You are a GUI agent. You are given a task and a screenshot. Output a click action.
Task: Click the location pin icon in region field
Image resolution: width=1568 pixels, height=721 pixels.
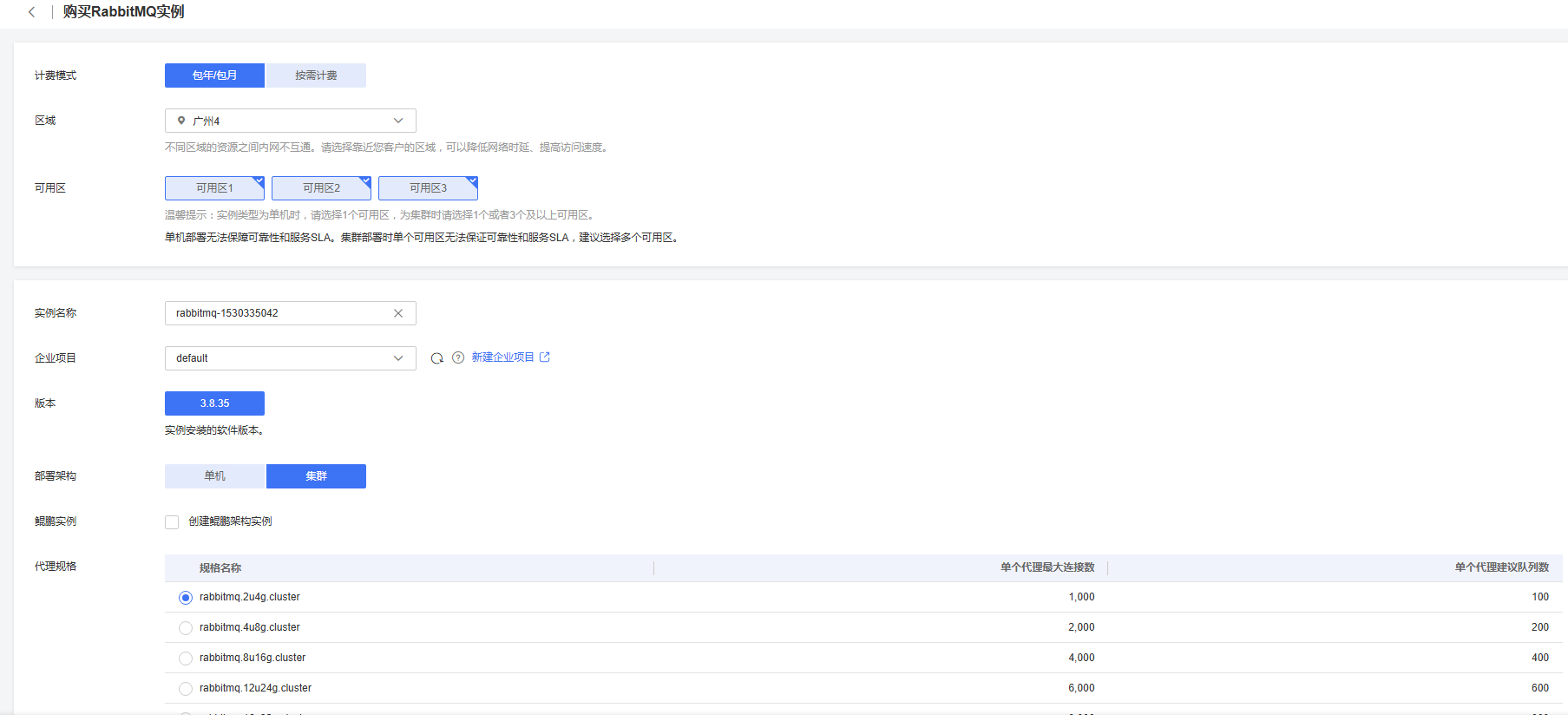tap(181, 121)
